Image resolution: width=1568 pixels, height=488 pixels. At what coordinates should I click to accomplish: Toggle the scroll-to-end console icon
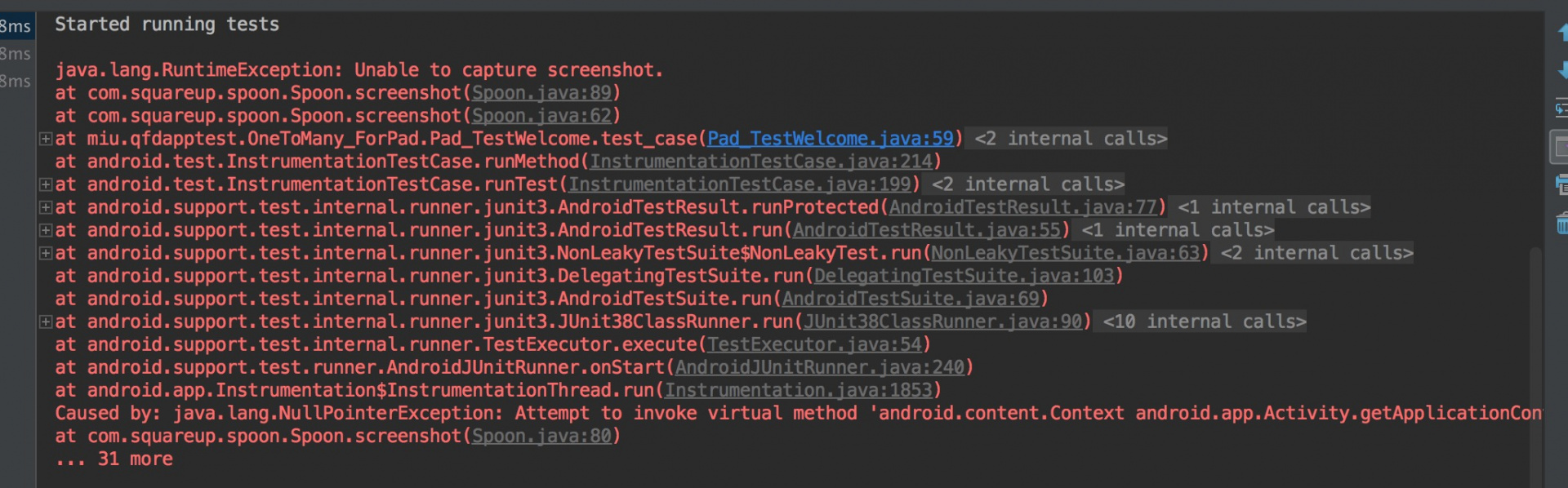point(1560,147)
